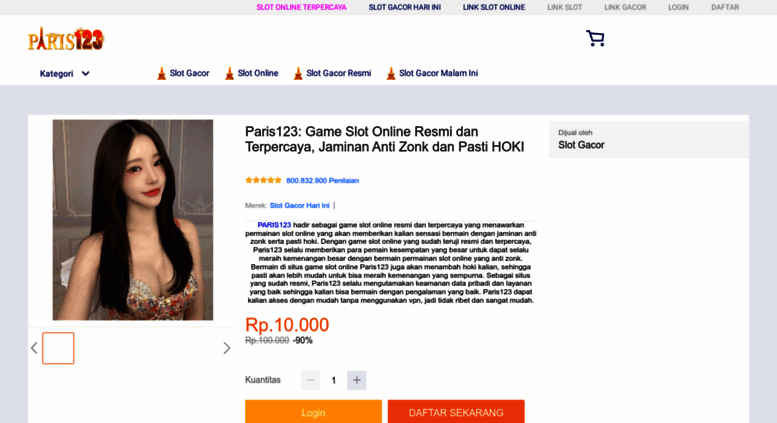Click tower icon beside Slot Gacor Resmi
Viewport: 777px width, 423px height.
[298, 73]
